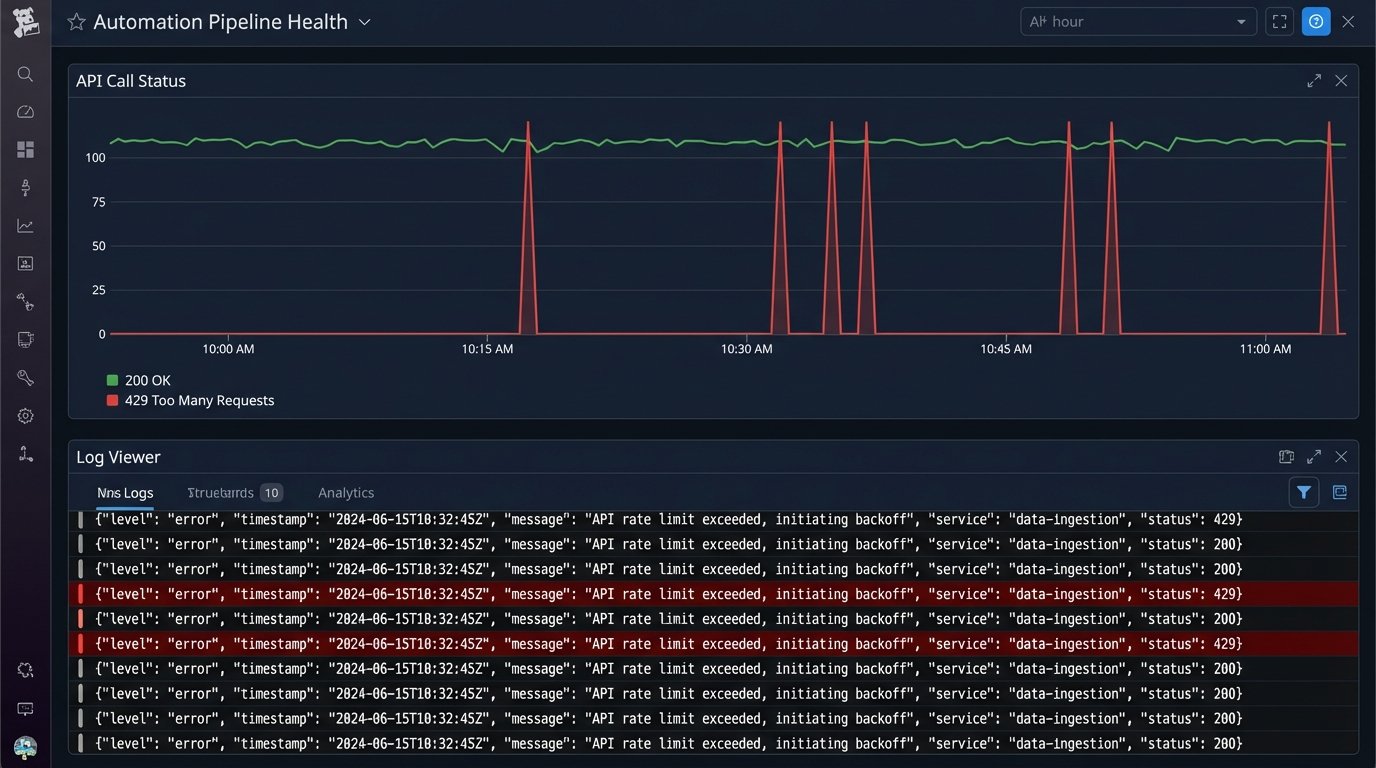Click the search magnifier in the sidebar
Image resolution: width=1376 pixels, height=768 pixels.
point(25,74)
